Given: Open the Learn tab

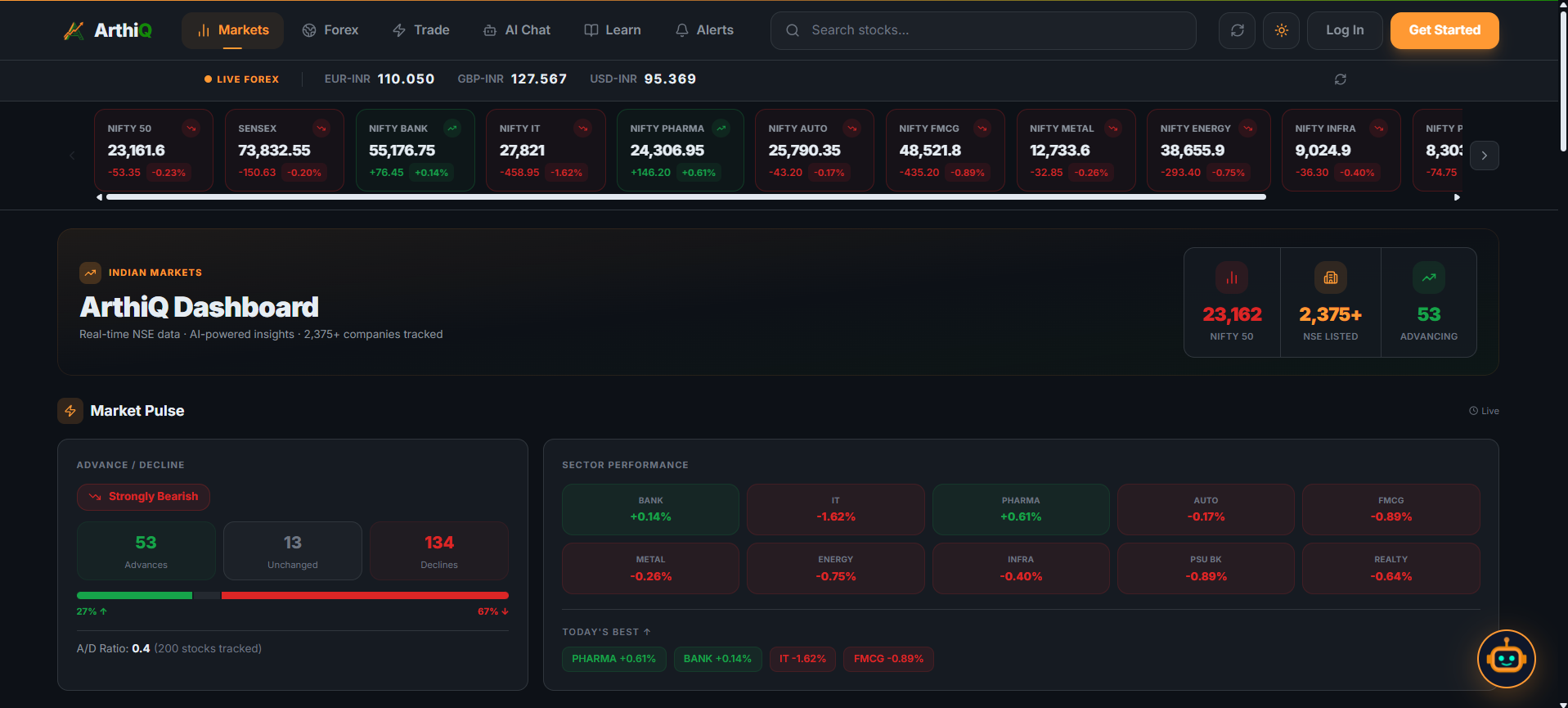Looking at the screenshot, I should click(x=613, y=30).
